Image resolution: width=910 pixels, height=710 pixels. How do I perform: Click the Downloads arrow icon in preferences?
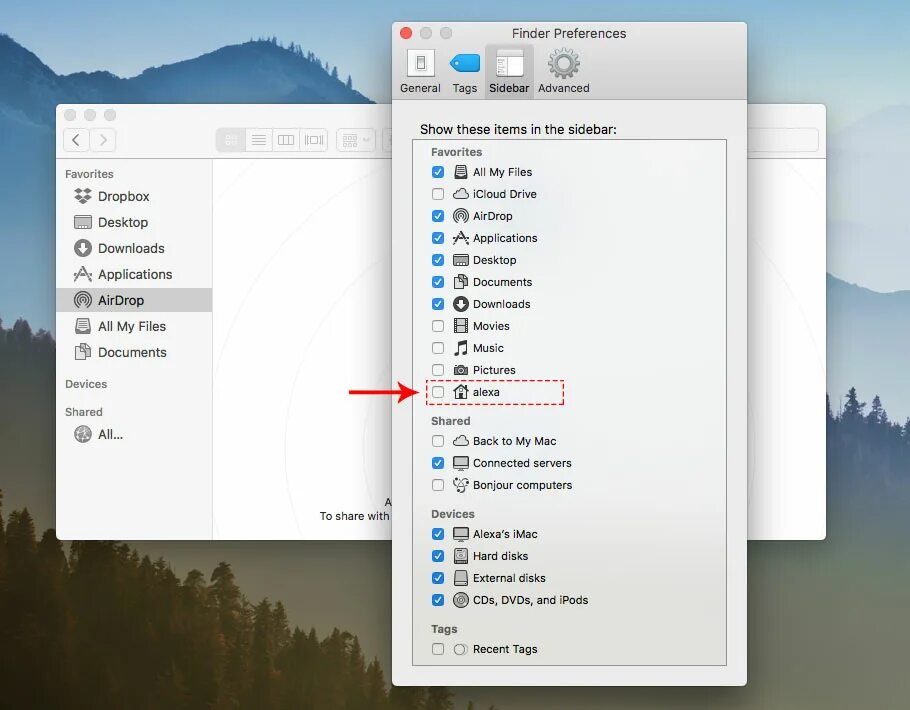461,304
